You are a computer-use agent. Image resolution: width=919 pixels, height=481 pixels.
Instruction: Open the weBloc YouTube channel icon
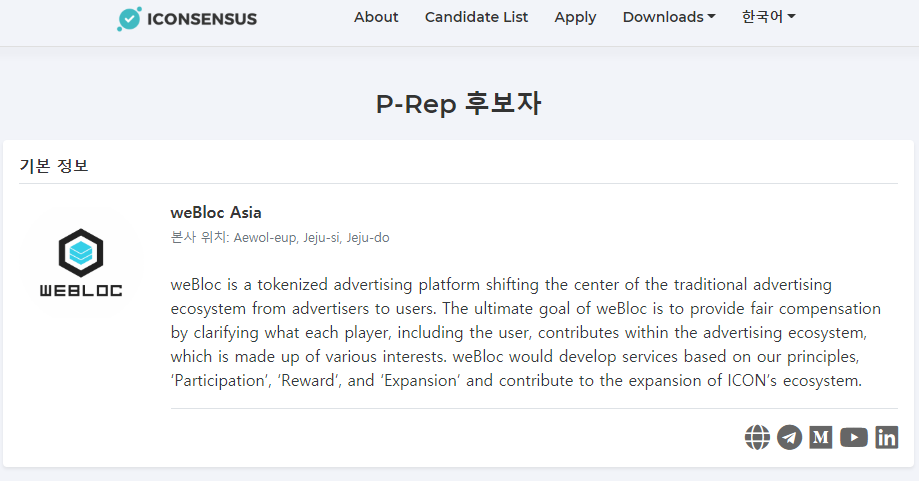853,437
